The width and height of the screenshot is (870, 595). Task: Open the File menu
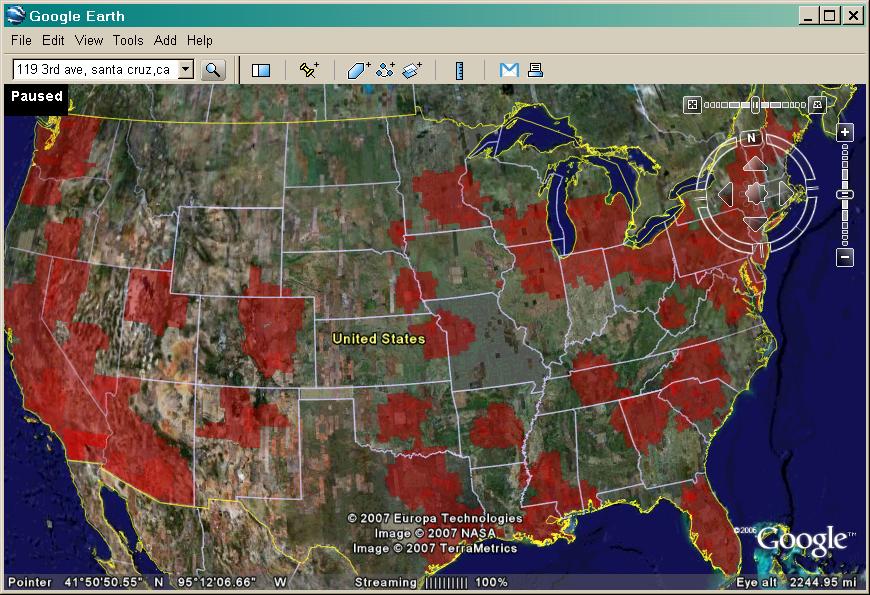(21, 40)
